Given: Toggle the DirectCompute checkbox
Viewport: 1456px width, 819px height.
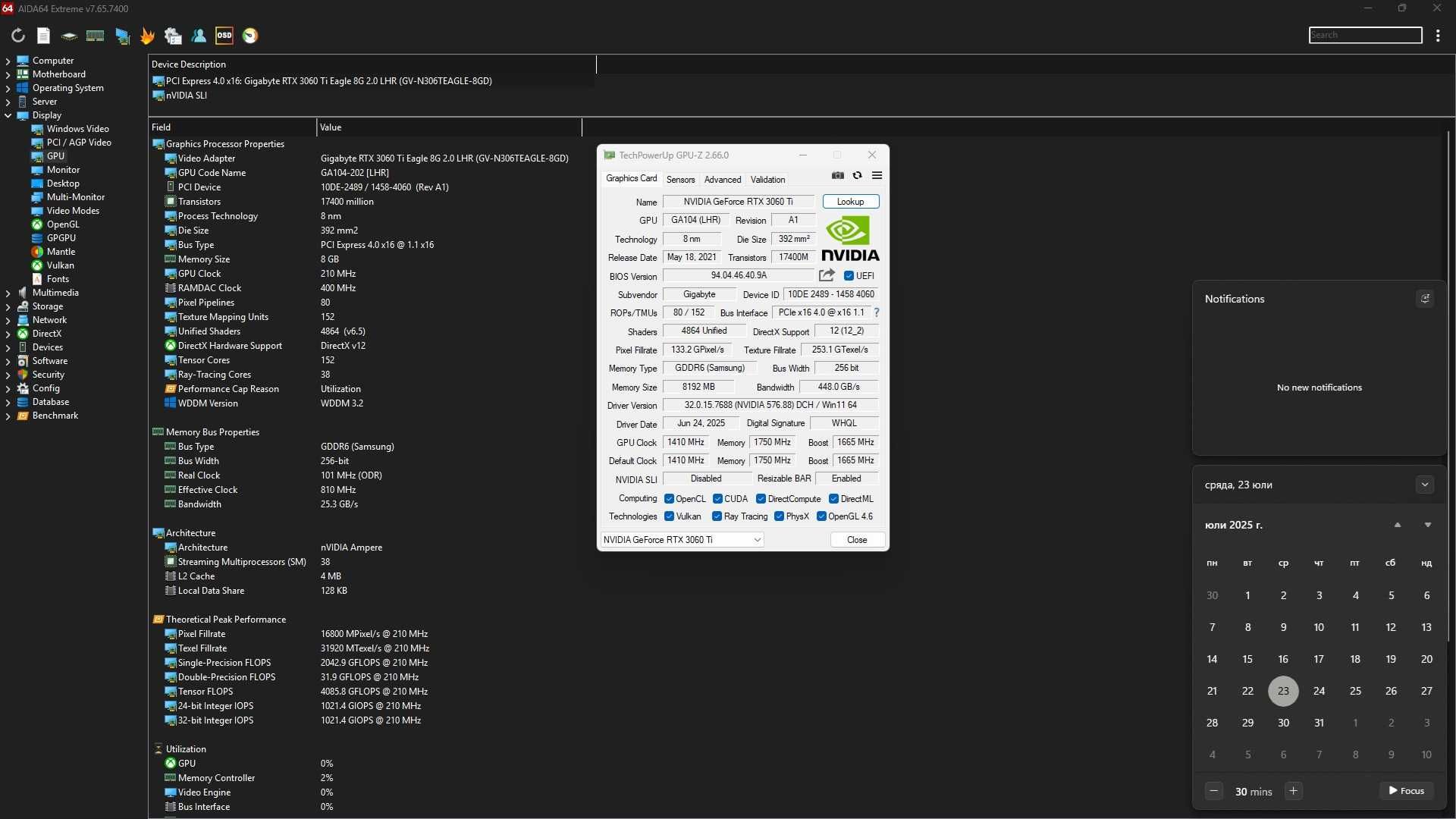Looking at the screenshot, I should (x=761, y=499).
